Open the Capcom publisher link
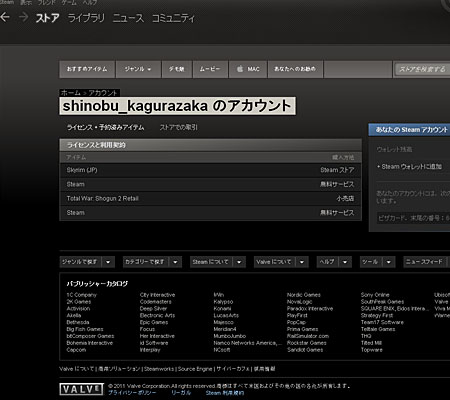Screen dimensions: 450x400 coord(76,350)
